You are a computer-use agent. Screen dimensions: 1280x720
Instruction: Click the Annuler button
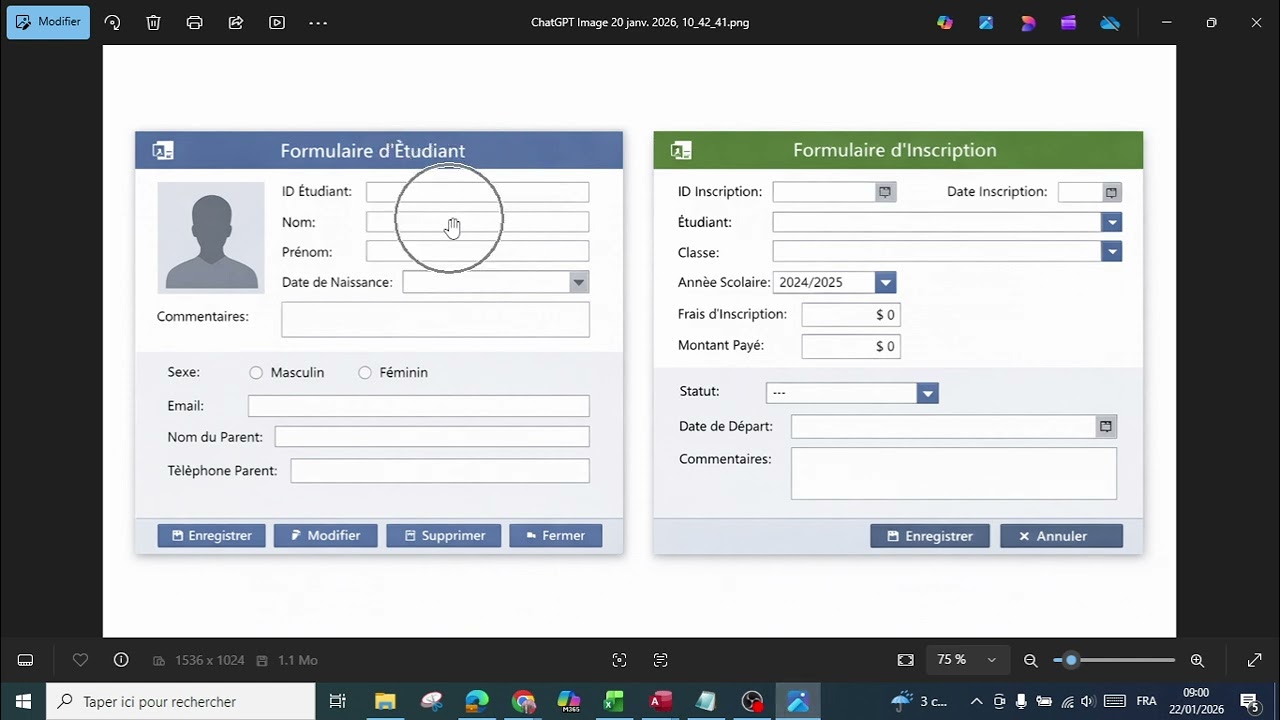pyautogui.click(x=1061, y=536)
